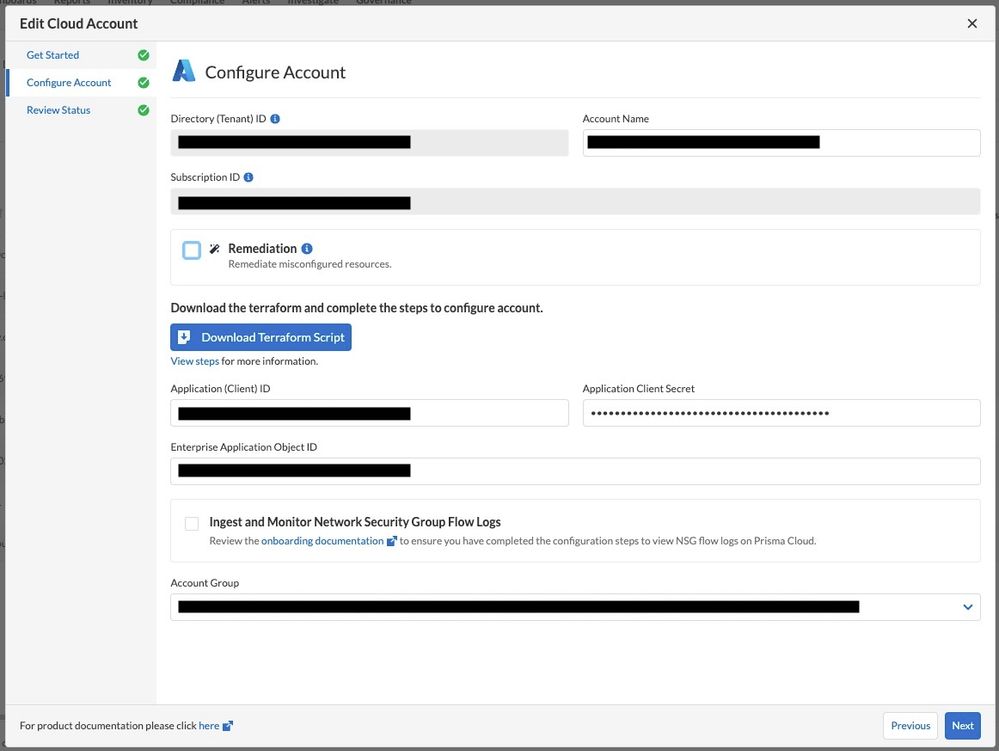
Task: Enable the Remediation checkbox
Action: [192, 250]
